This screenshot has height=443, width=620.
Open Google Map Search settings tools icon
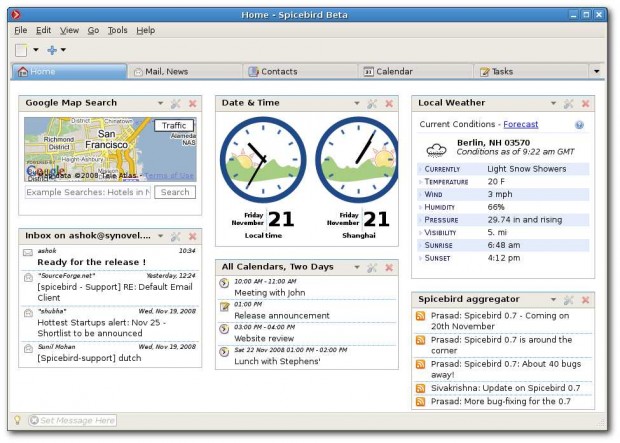tap(176, 104)
